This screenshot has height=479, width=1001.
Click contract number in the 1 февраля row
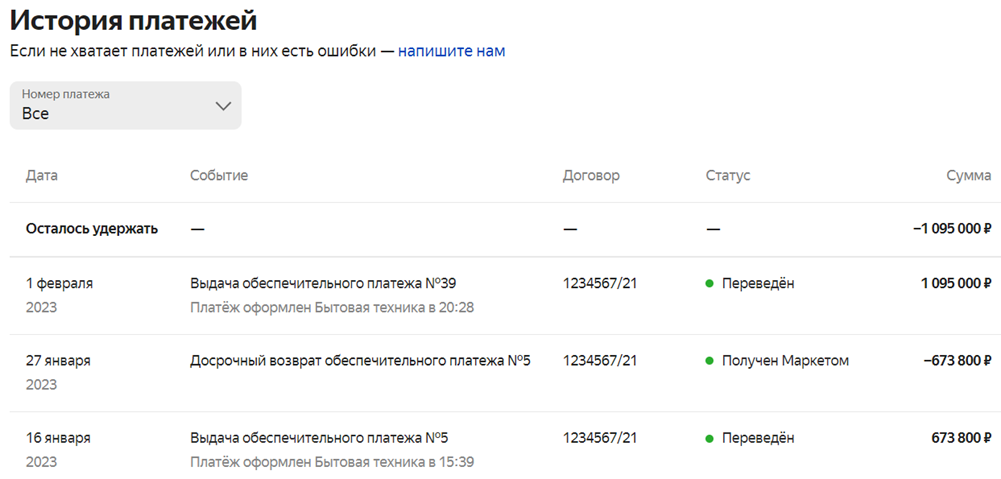click(600, 283)
